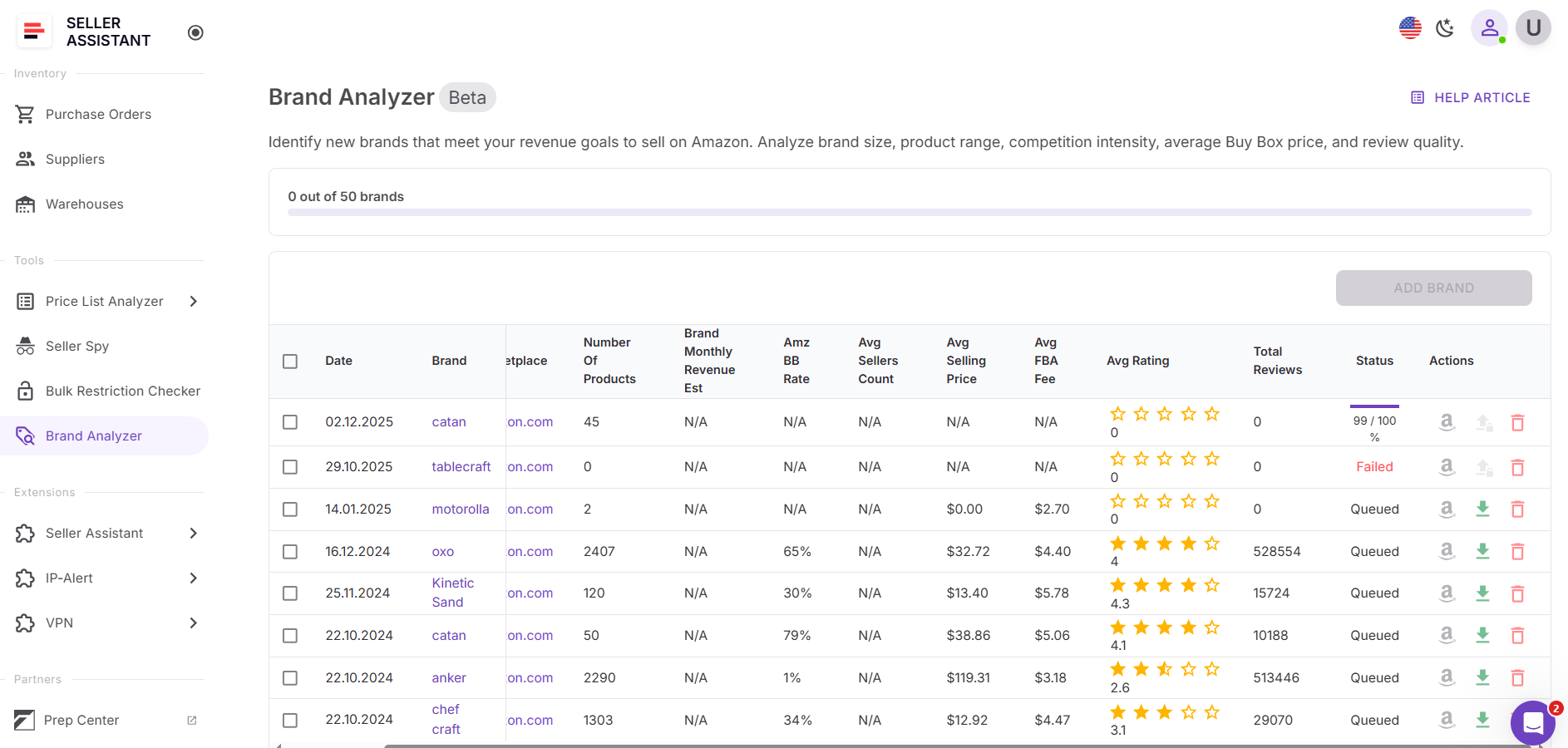The width and height of the screenshot is (1568, 748).
Task: Open the US flag marketplace selector
Action: [1410, 27]
